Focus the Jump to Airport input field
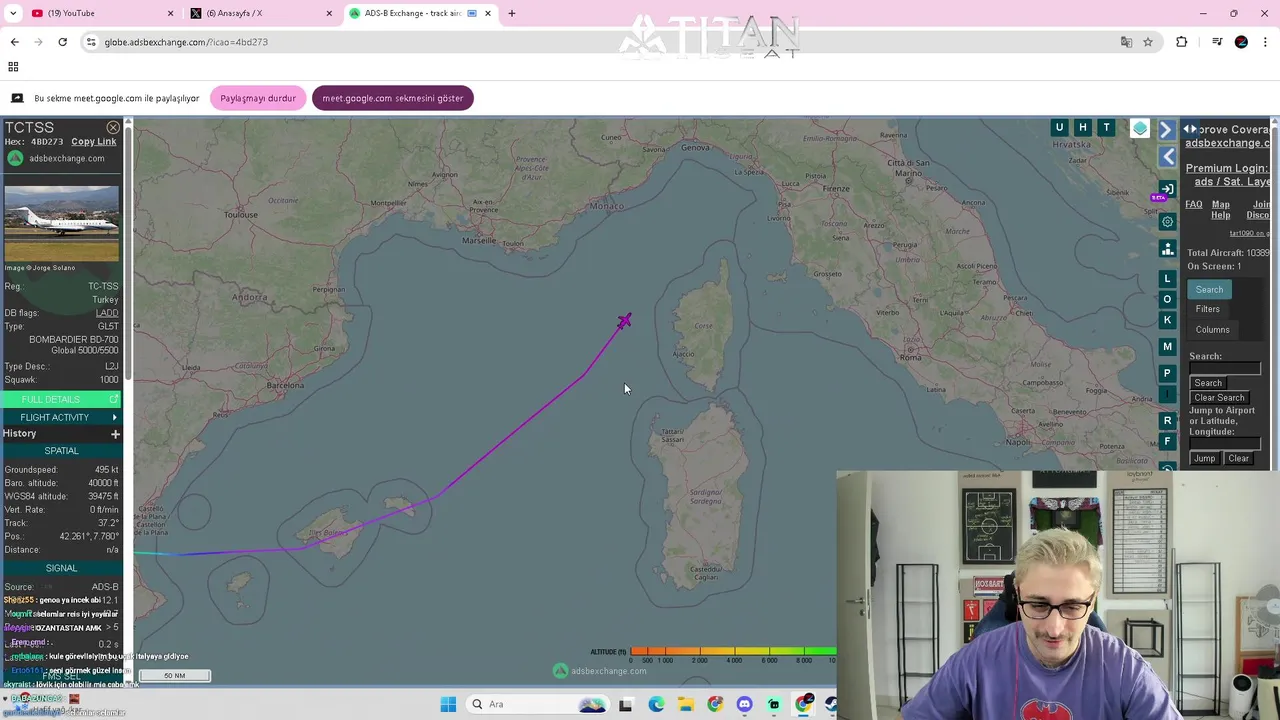Viewport: 1280px width, 720px height. (1225, 444)
